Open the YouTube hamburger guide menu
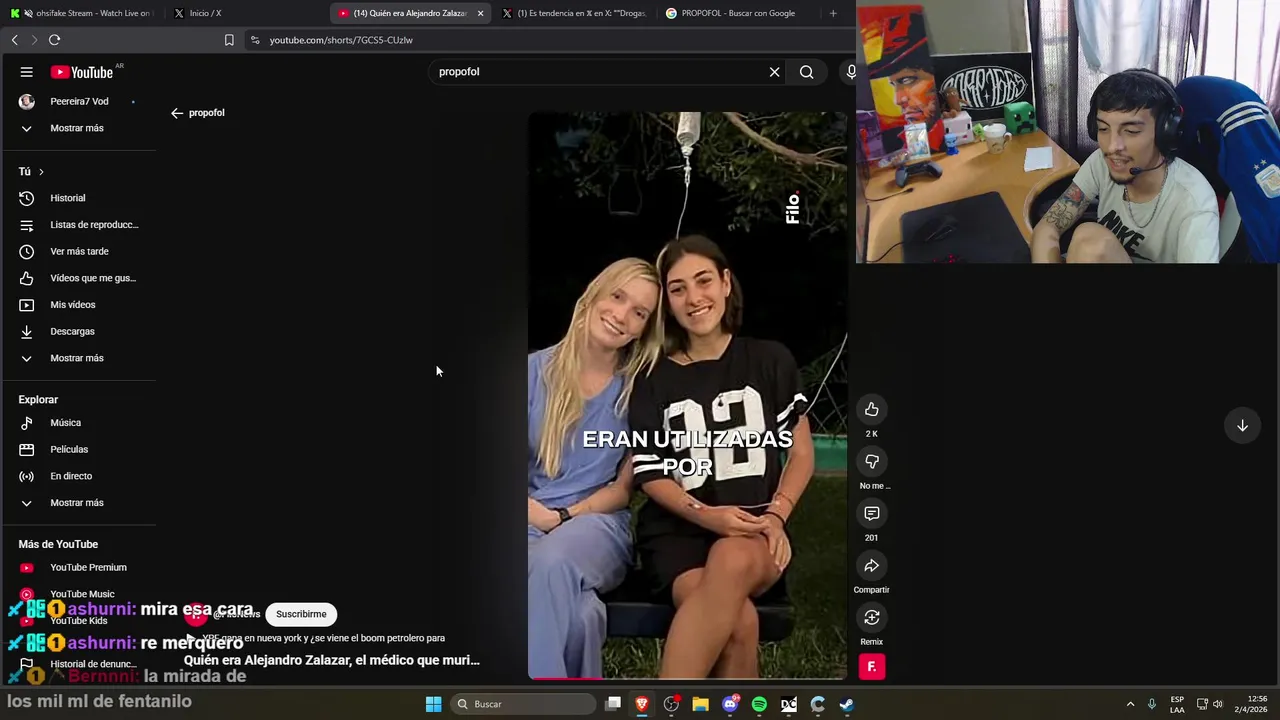The image size is (1280, 720). (27, 72)
